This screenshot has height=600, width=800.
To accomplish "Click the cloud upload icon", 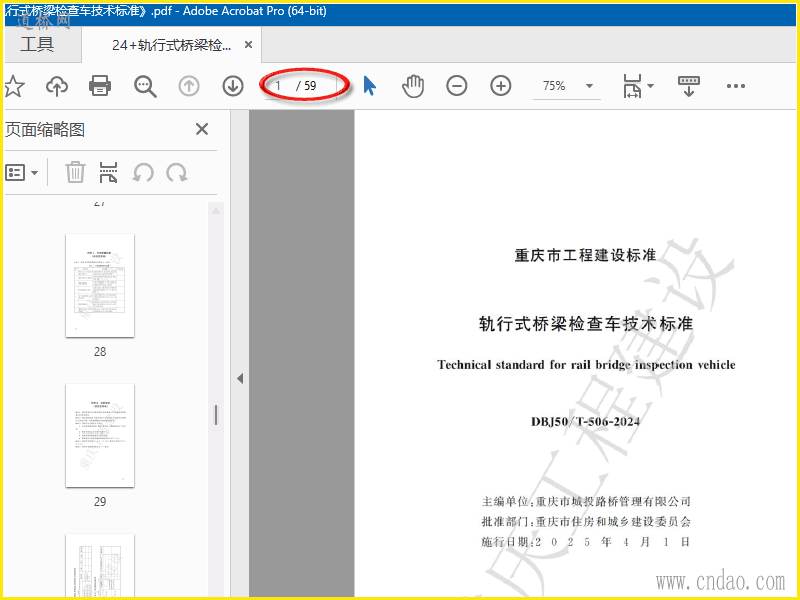I will [57, 86].
